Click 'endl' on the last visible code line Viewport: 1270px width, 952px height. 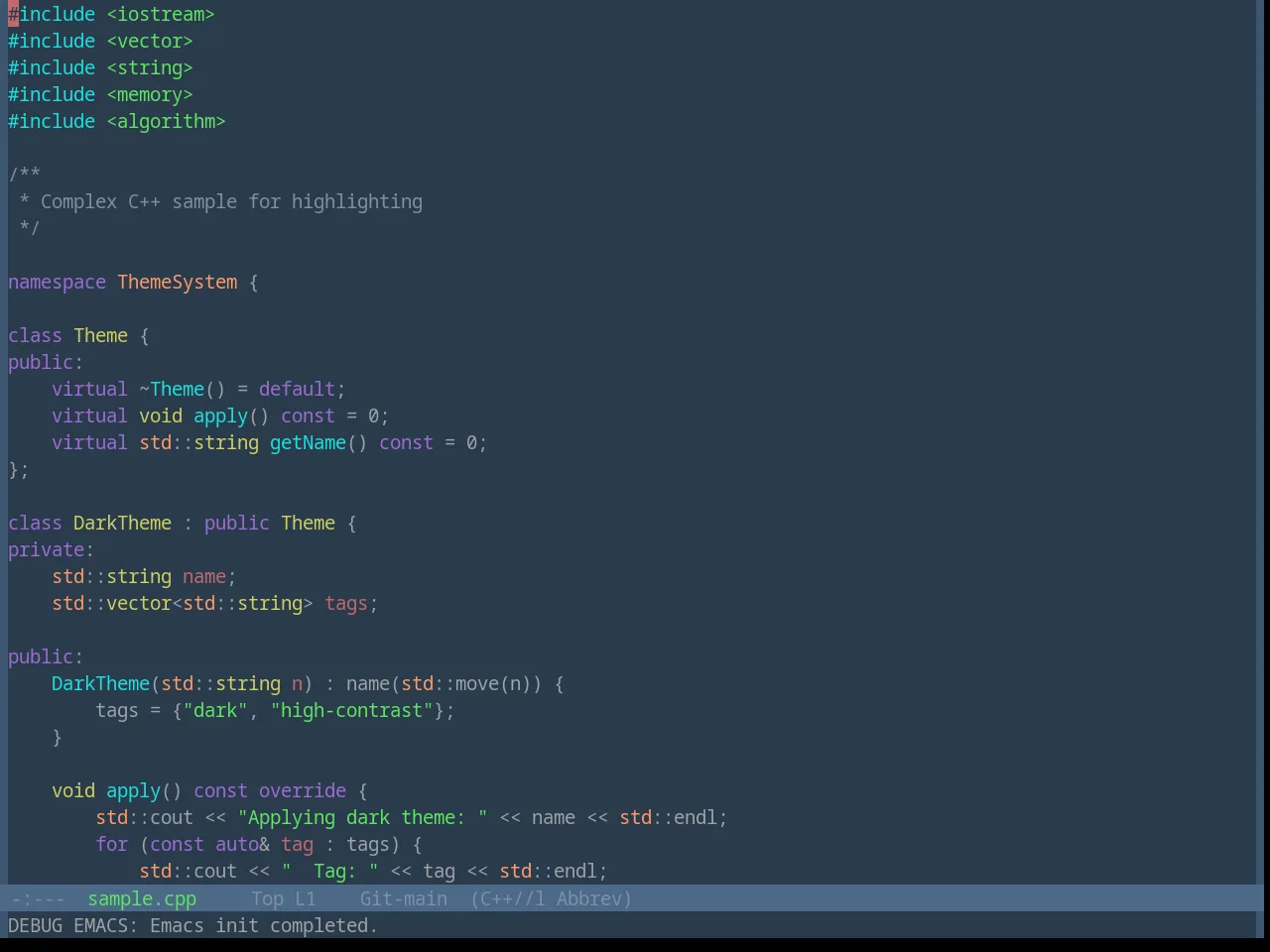(x=575, y=872)
